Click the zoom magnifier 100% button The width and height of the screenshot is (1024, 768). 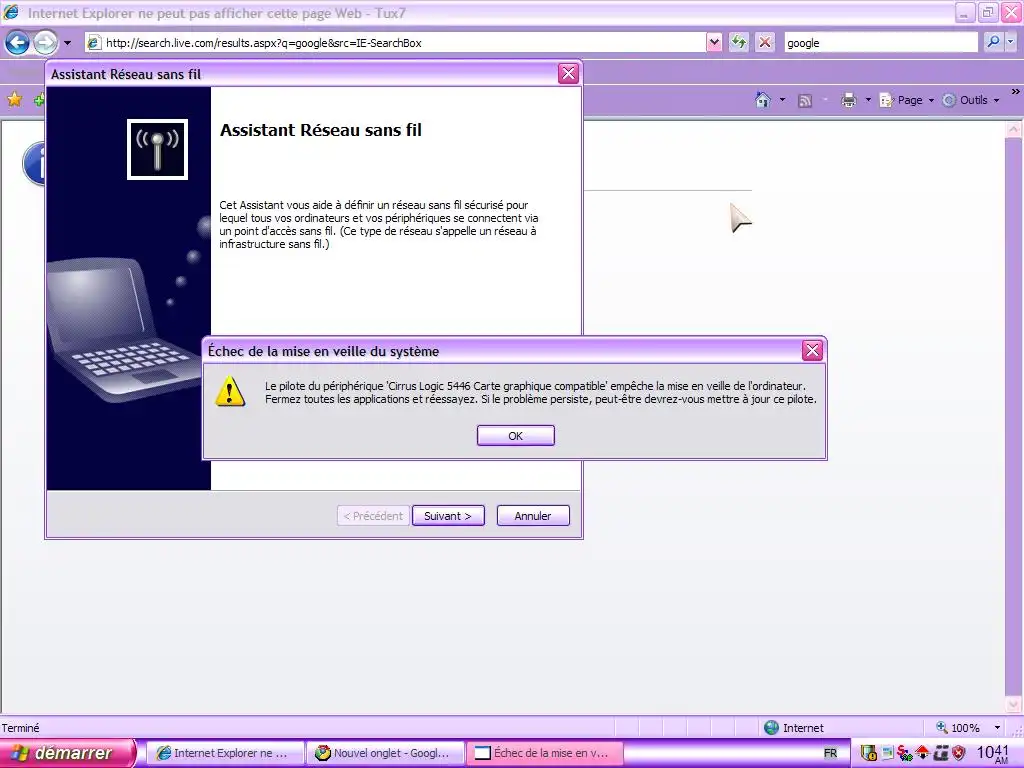(957, 728)
